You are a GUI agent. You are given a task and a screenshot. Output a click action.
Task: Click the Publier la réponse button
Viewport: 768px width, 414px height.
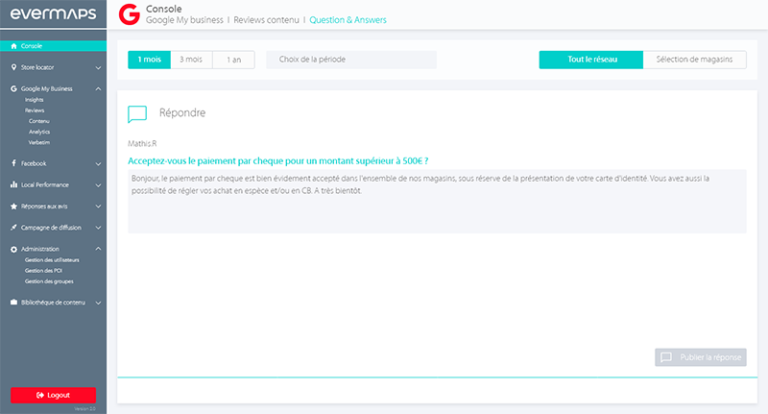click(x=700, y=357)
